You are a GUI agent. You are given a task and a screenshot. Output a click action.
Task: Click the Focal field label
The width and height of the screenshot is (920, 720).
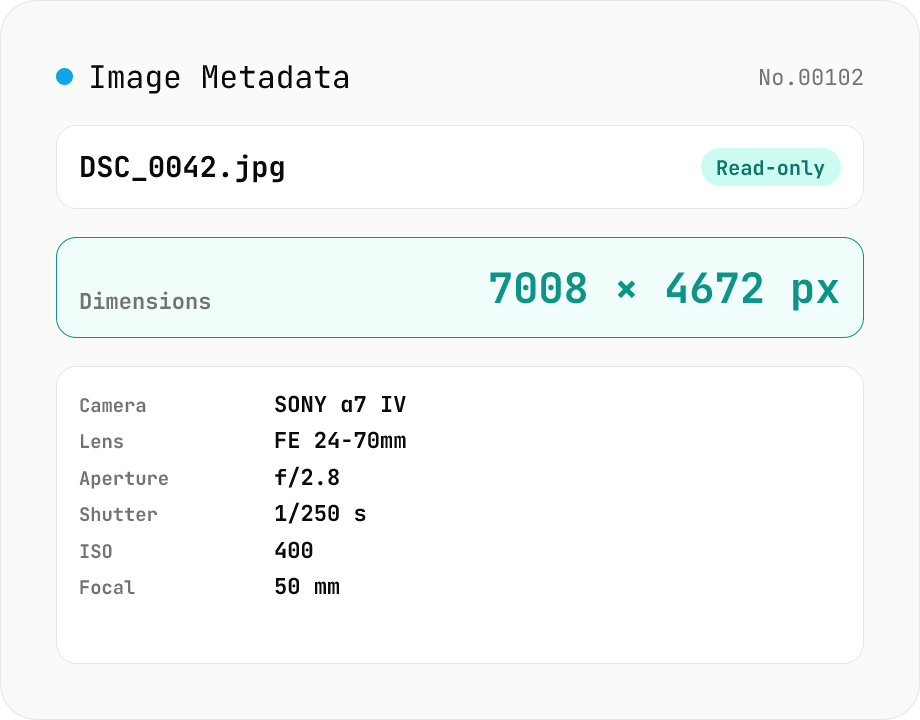107,587
